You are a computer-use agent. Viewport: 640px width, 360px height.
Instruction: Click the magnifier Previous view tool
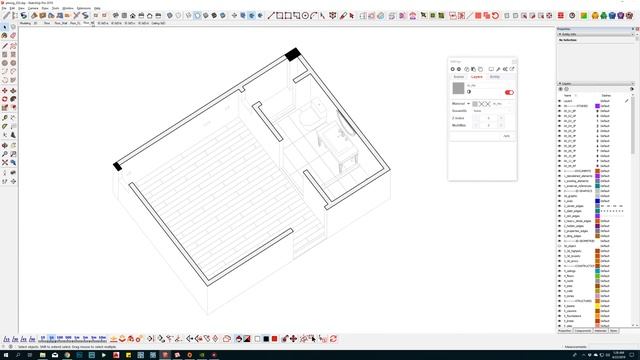[13, 162]
